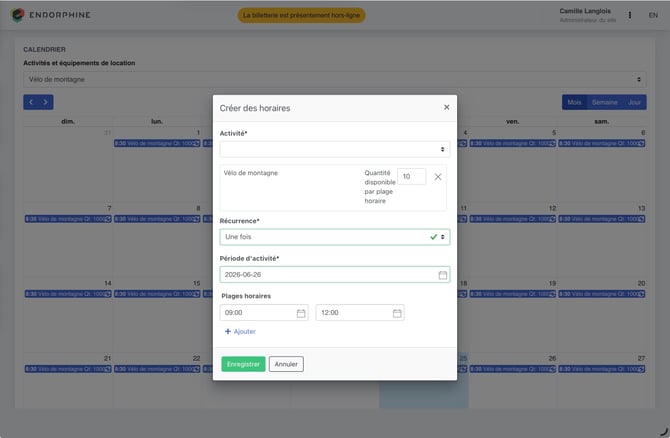Open the Vélo de montagne event on day 6
670x438 pixels.
(602, 144)
